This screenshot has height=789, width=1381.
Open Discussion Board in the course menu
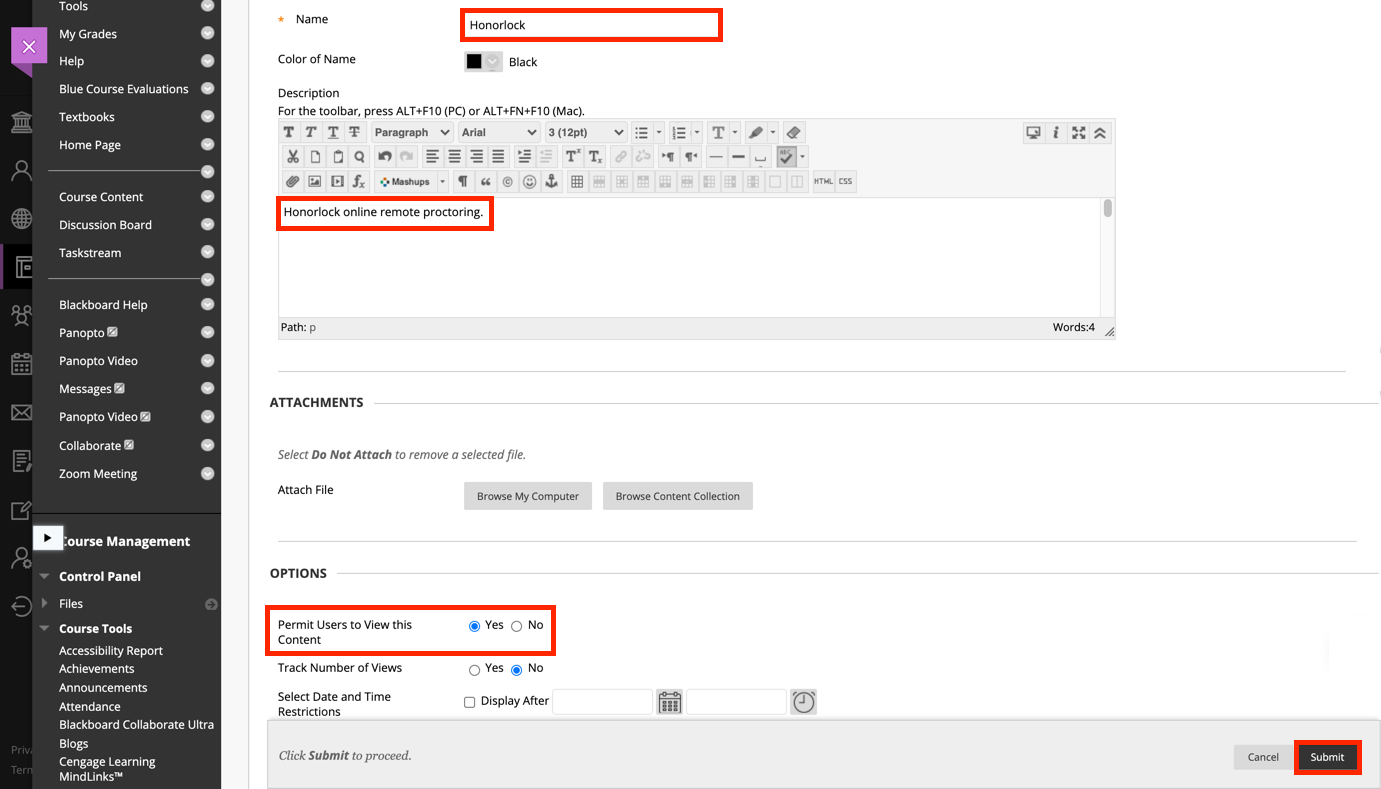pyautogui.click(x=105, y=225)
